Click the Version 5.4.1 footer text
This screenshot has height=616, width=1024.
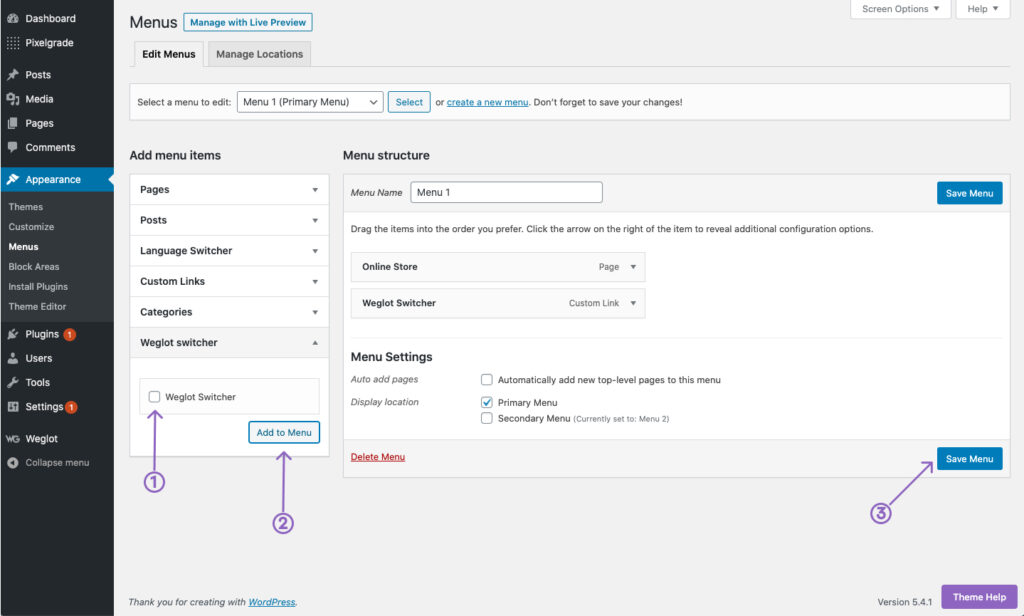[x=904, y=602]
